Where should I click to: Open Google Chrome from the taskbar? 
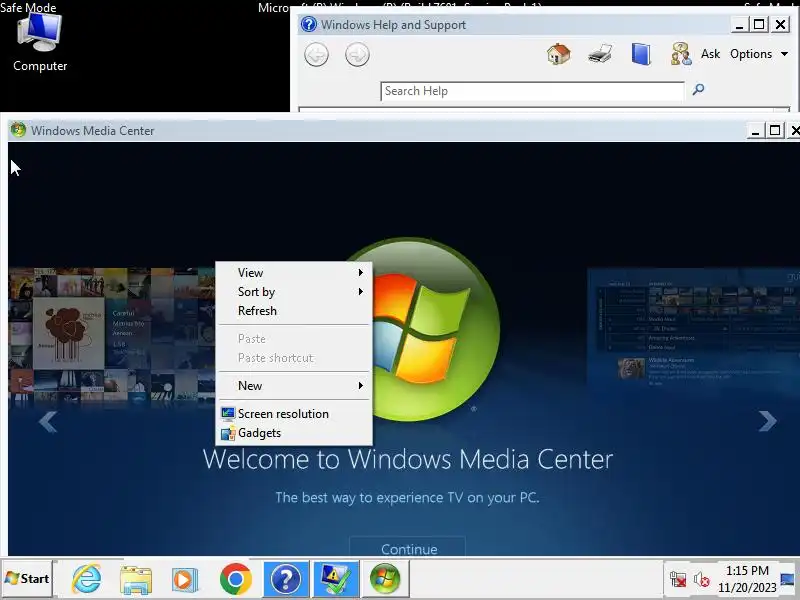pyautogui.click(x=236, y=579)
